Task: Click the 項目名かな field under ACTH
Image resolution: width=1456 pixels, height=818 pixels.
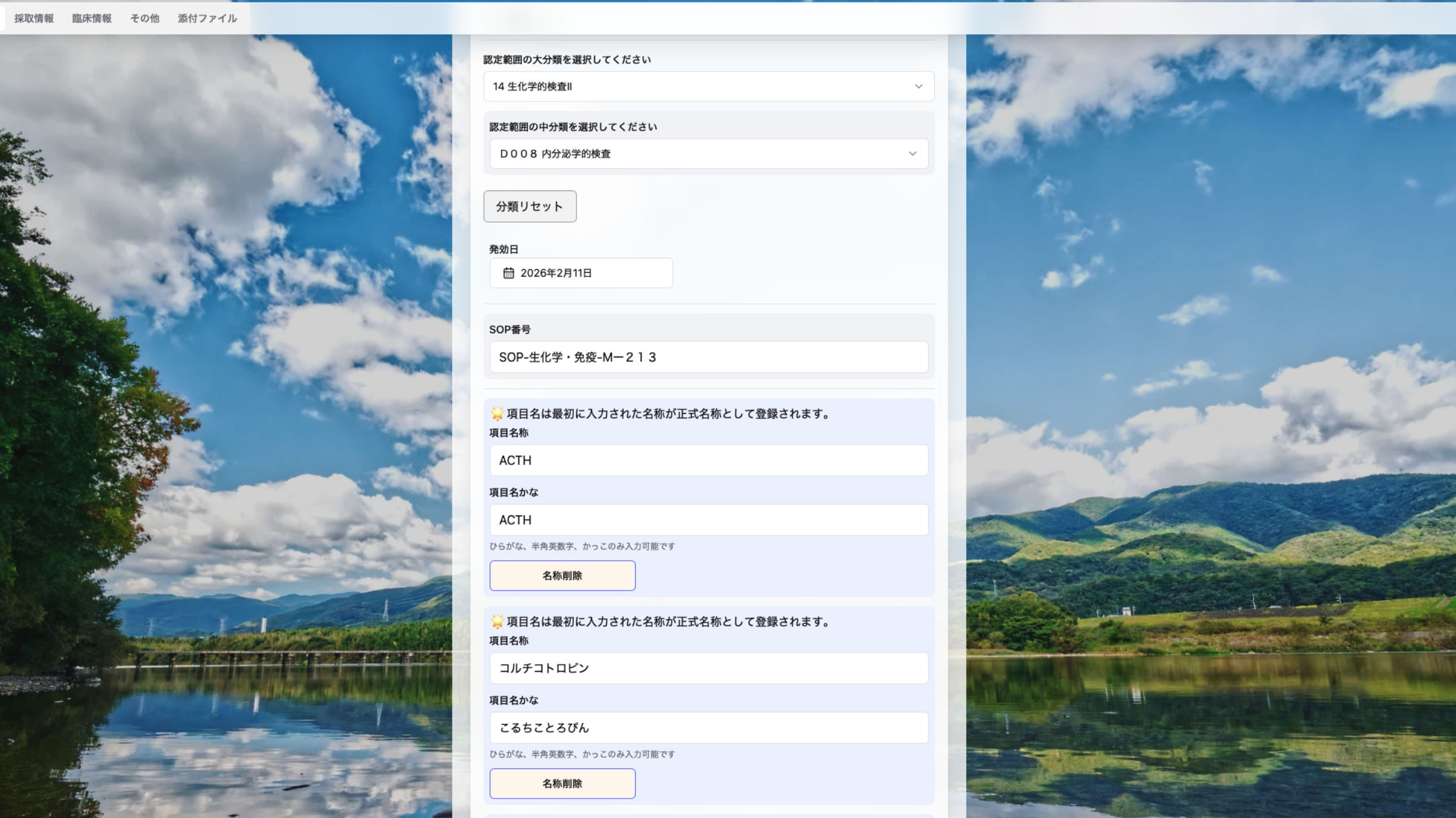Action: (709, 520)
